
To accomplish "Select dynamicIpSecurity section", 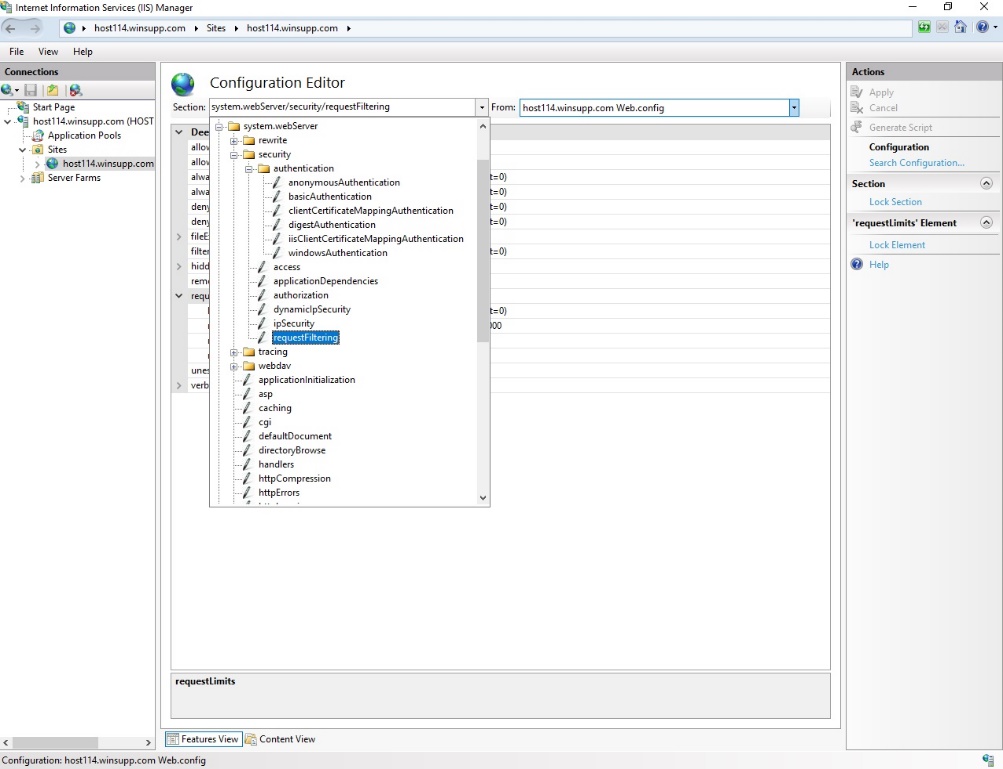I will click(312, 309).
